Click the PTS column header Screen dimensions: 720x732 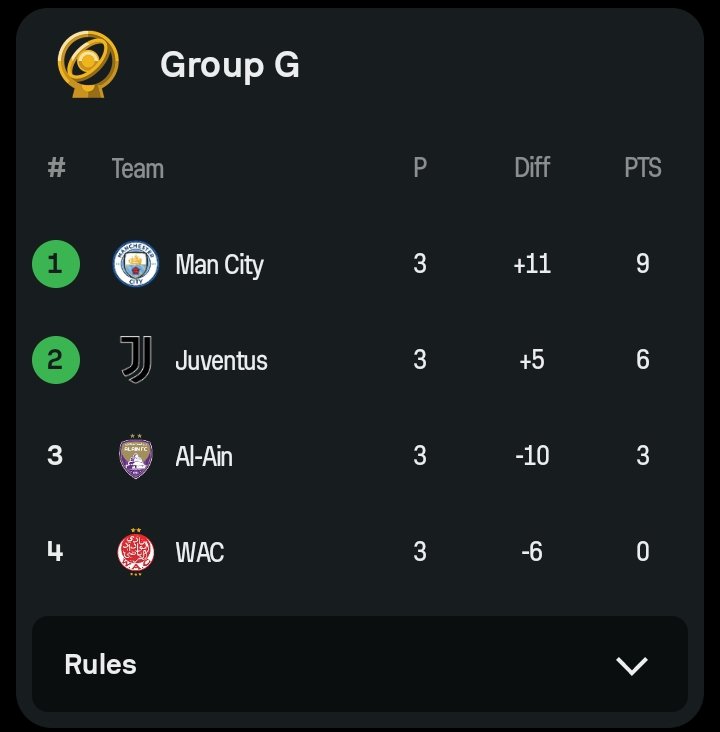click(642, 167)
